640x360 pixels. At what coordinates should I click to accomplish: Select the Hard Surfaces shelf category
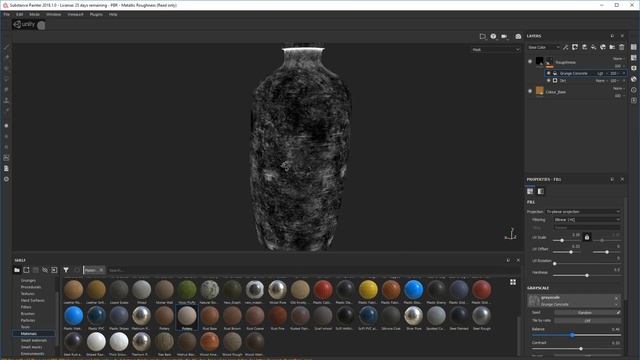[33, 300]
